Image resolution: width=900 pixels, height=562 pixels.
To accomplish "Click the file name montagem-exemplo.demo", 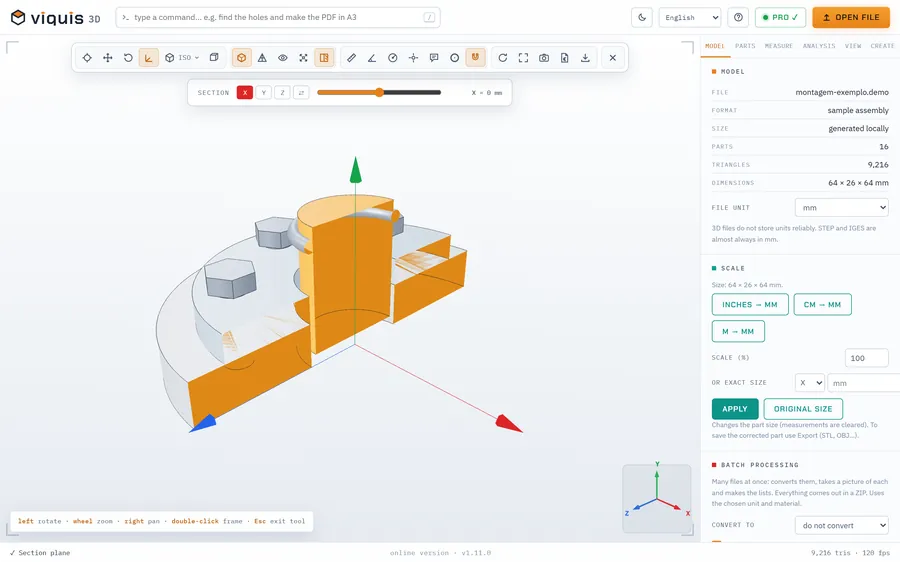I will pyautogui.click(x=841, y=92).
